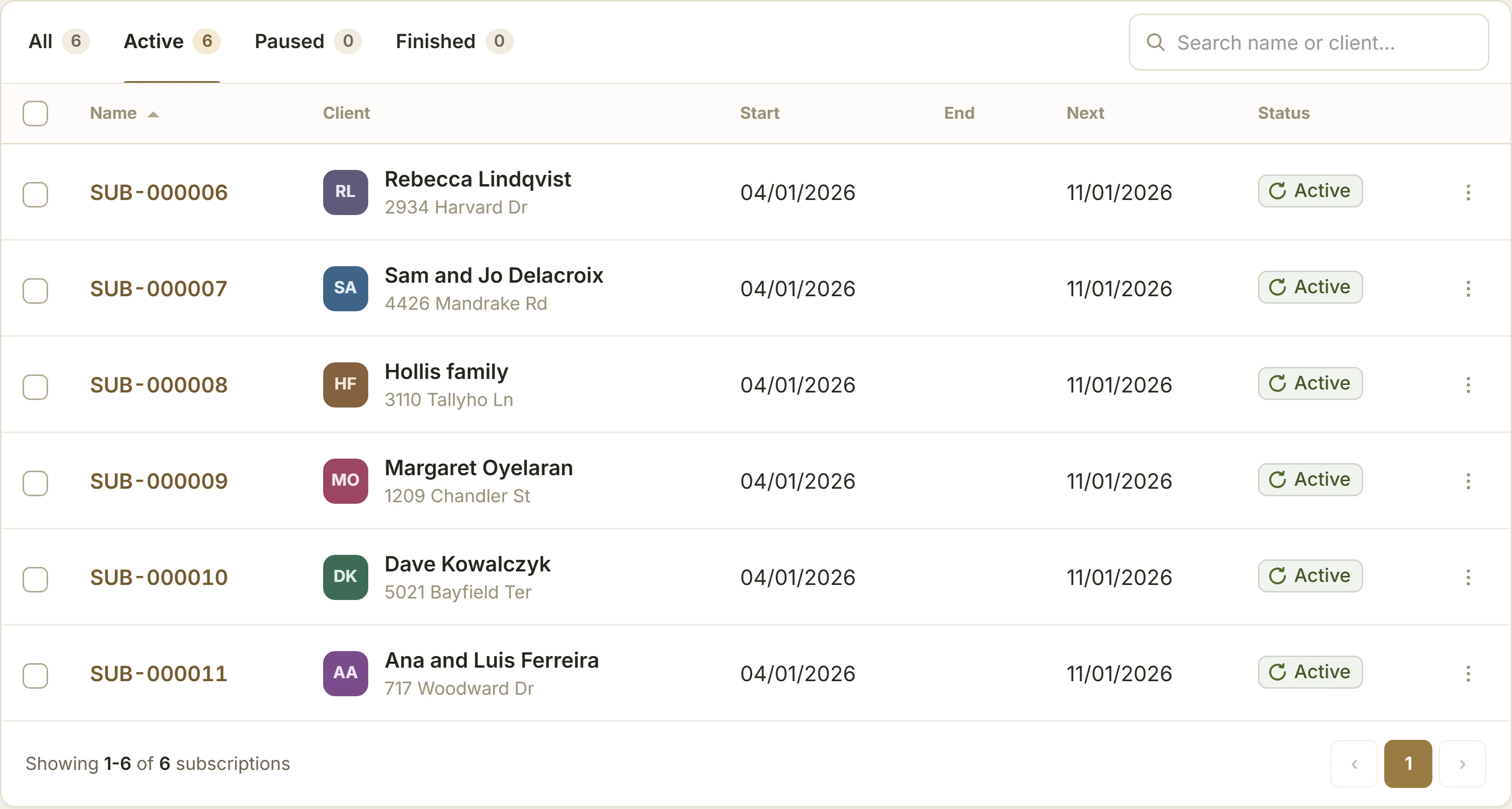
Task: Open the row menu for SUB-000007
Action: (1468, 289)
